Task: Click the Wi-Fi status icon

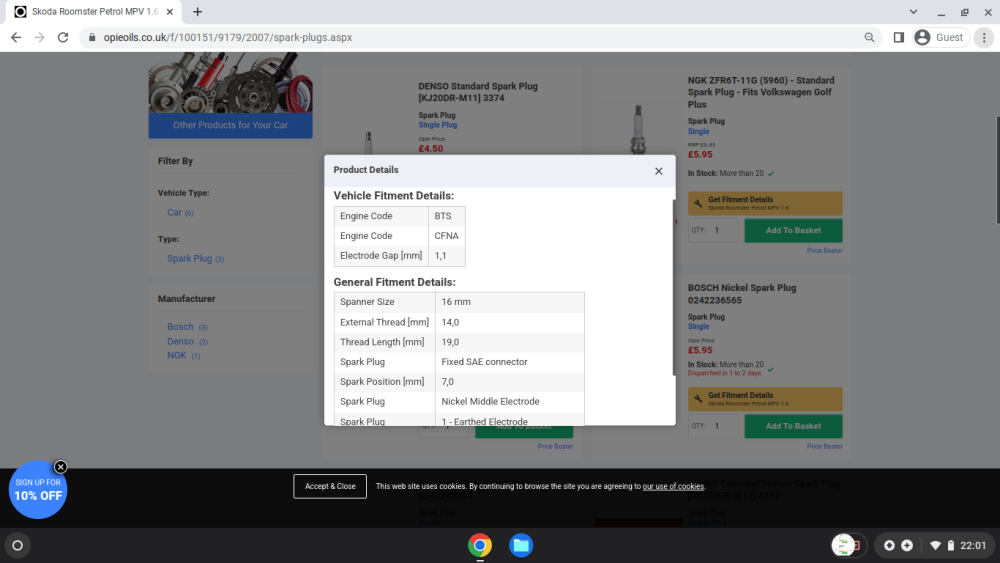Action: [935, 545]
